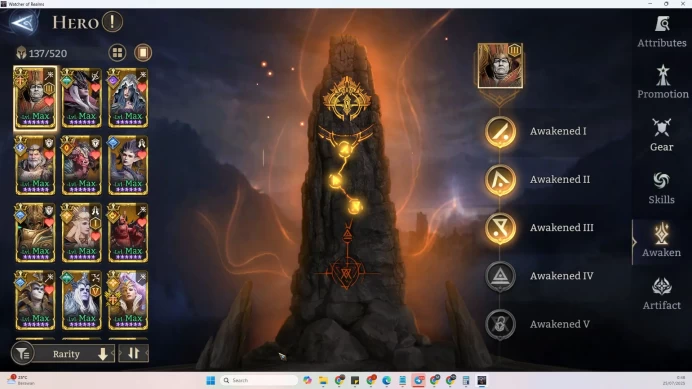Click the red triangular rune on obelisk base

347,273
